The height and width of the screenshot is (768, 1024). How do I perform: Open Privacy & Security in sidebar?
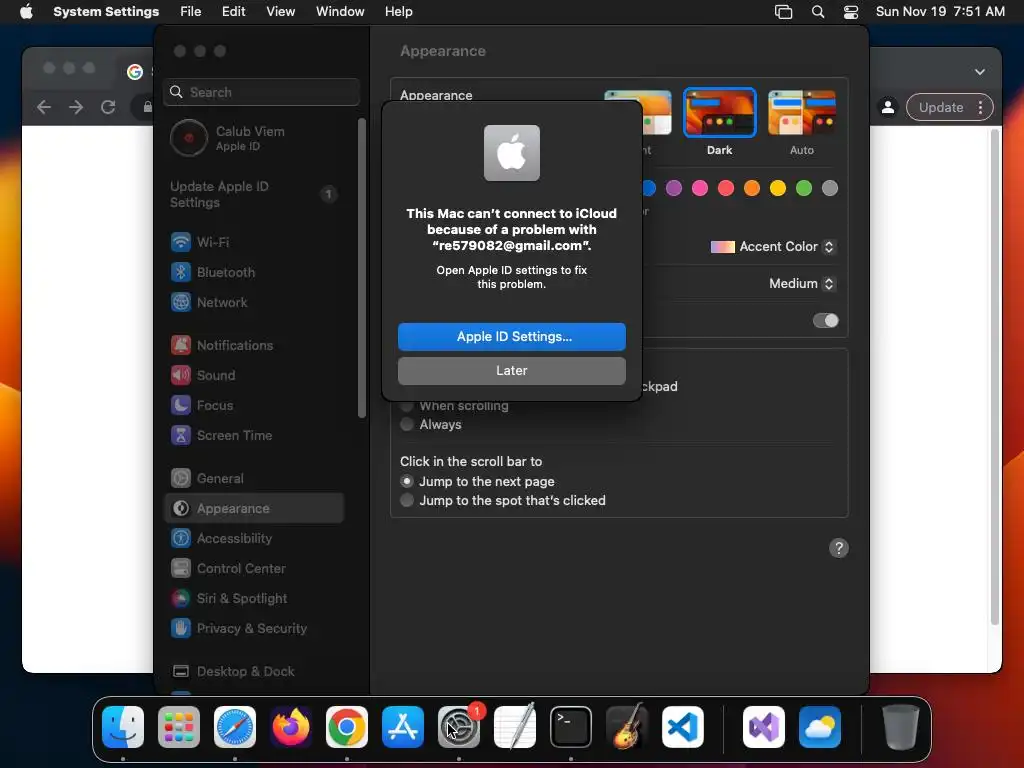[x=255, y=629]
